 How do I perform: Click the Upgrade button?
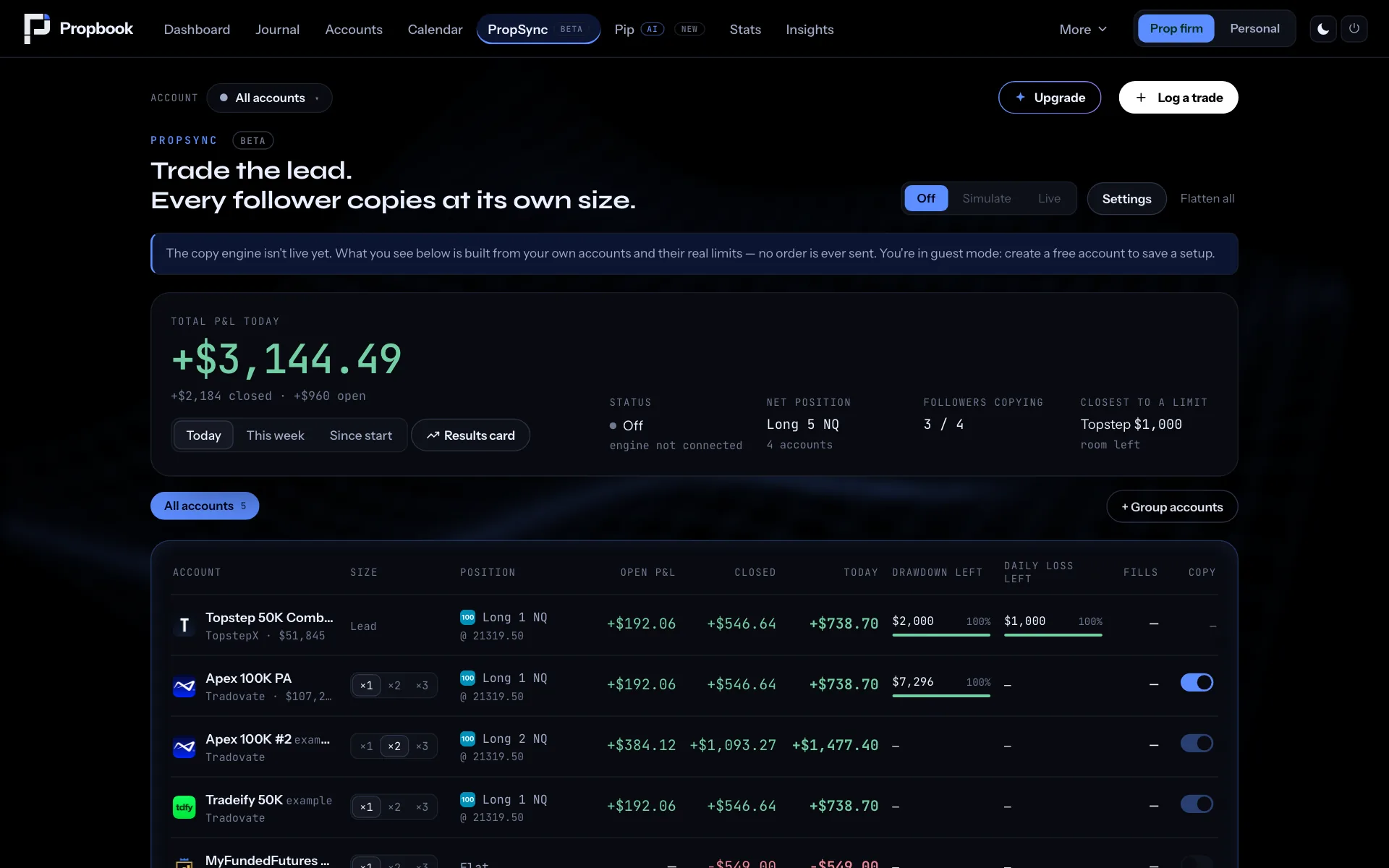1050,98
